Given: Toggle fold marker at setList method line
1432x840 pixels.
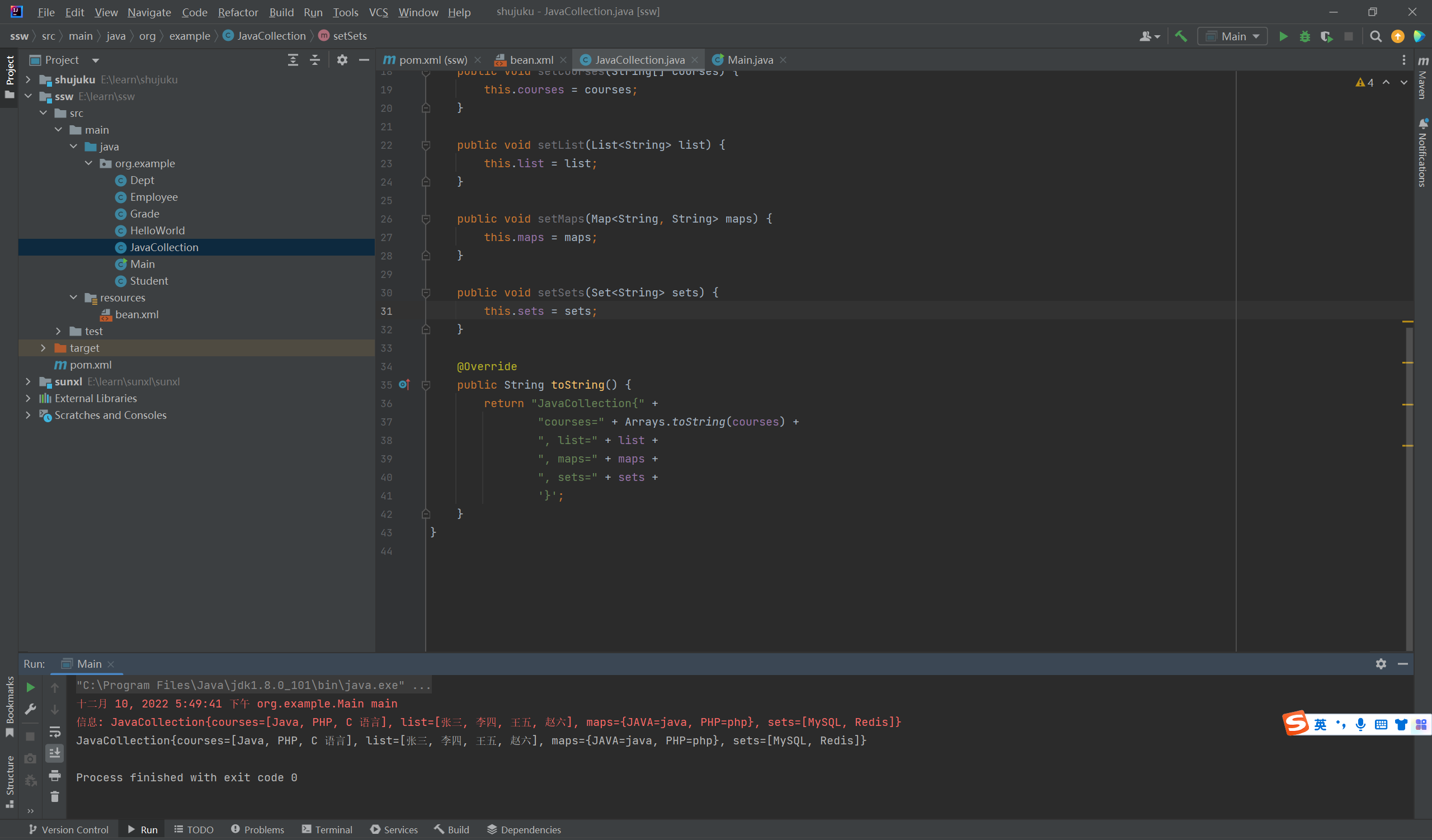Looking at the screenshot, I should click(x=426, y=145).
